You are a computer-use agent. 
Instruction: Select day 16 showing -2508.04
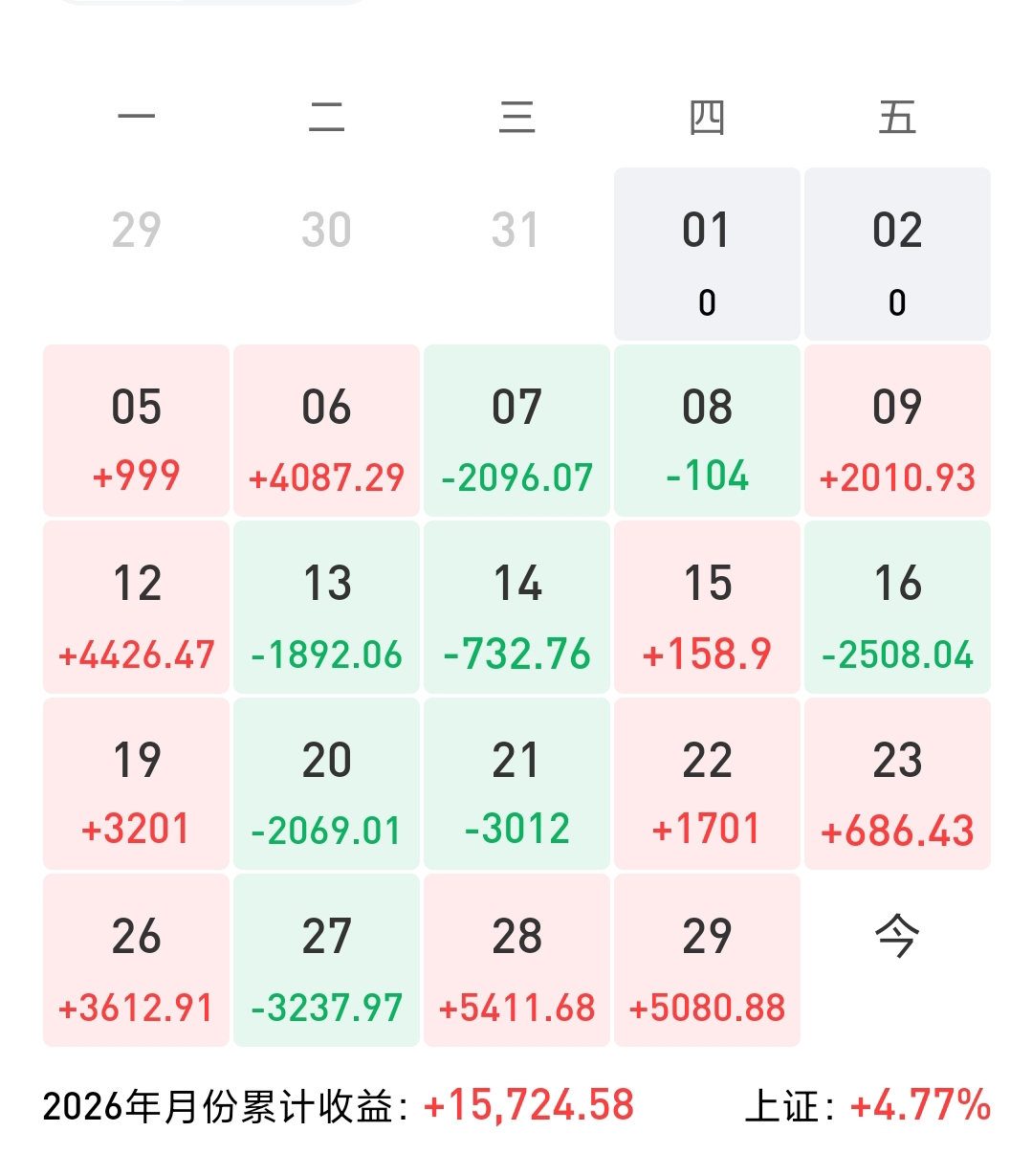click(897, 607)
